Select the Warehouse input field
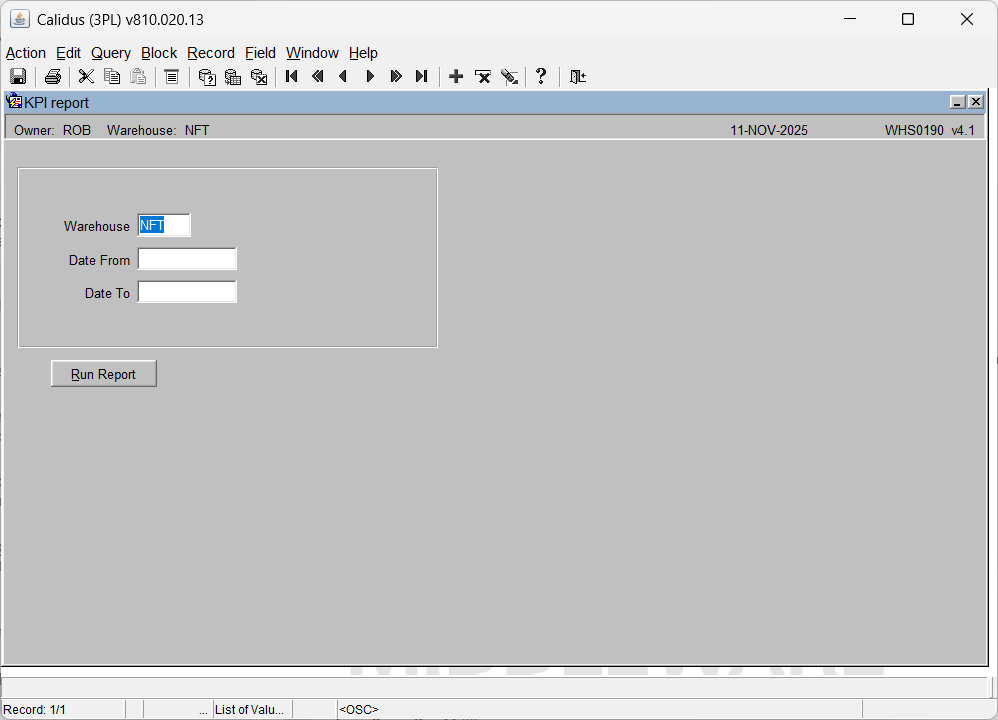The height and width of the screenshot is (720, 998). tap(164, 226)
